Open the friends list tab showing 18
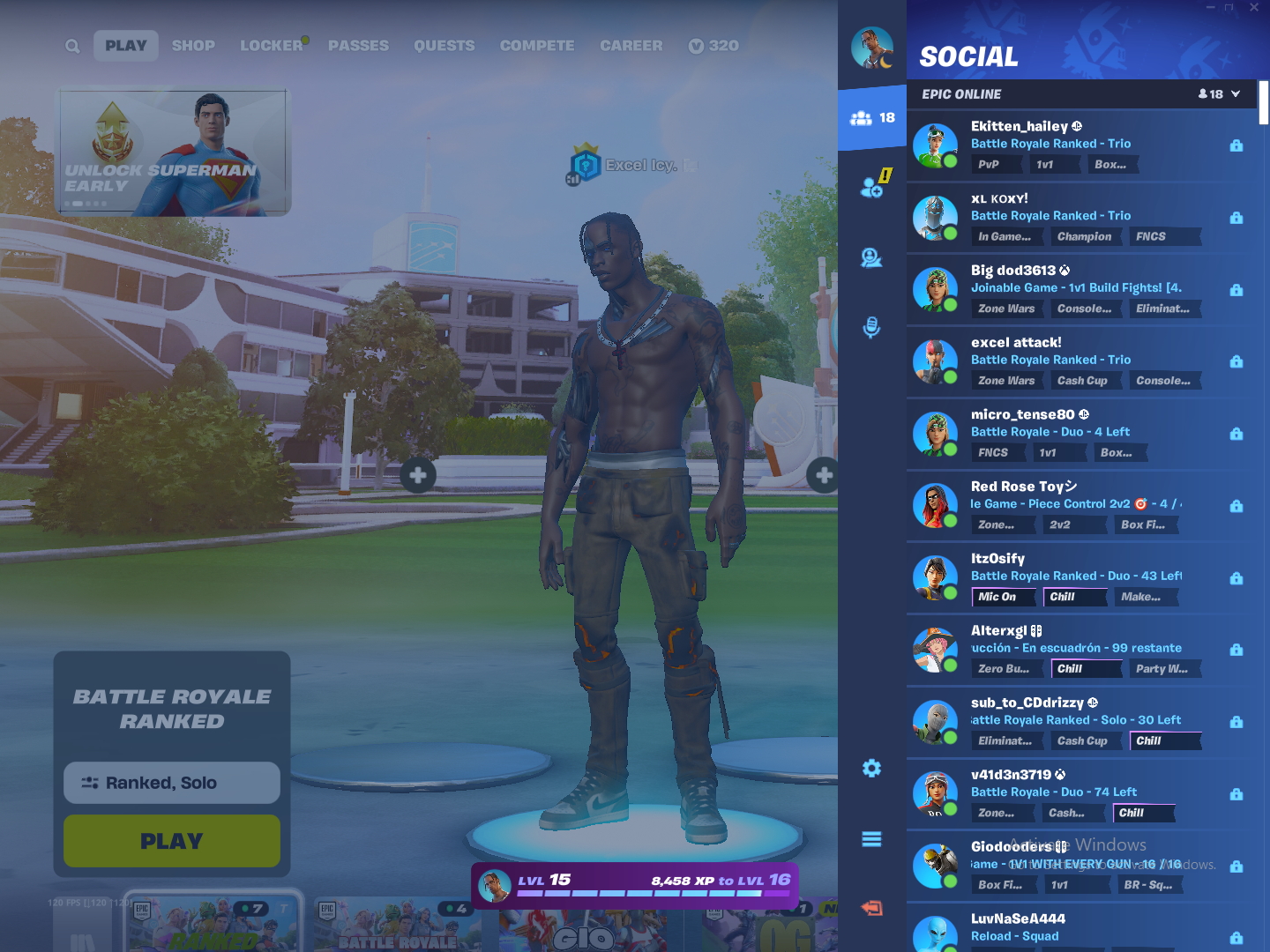 pyautogui.click(x=872, y=117)
